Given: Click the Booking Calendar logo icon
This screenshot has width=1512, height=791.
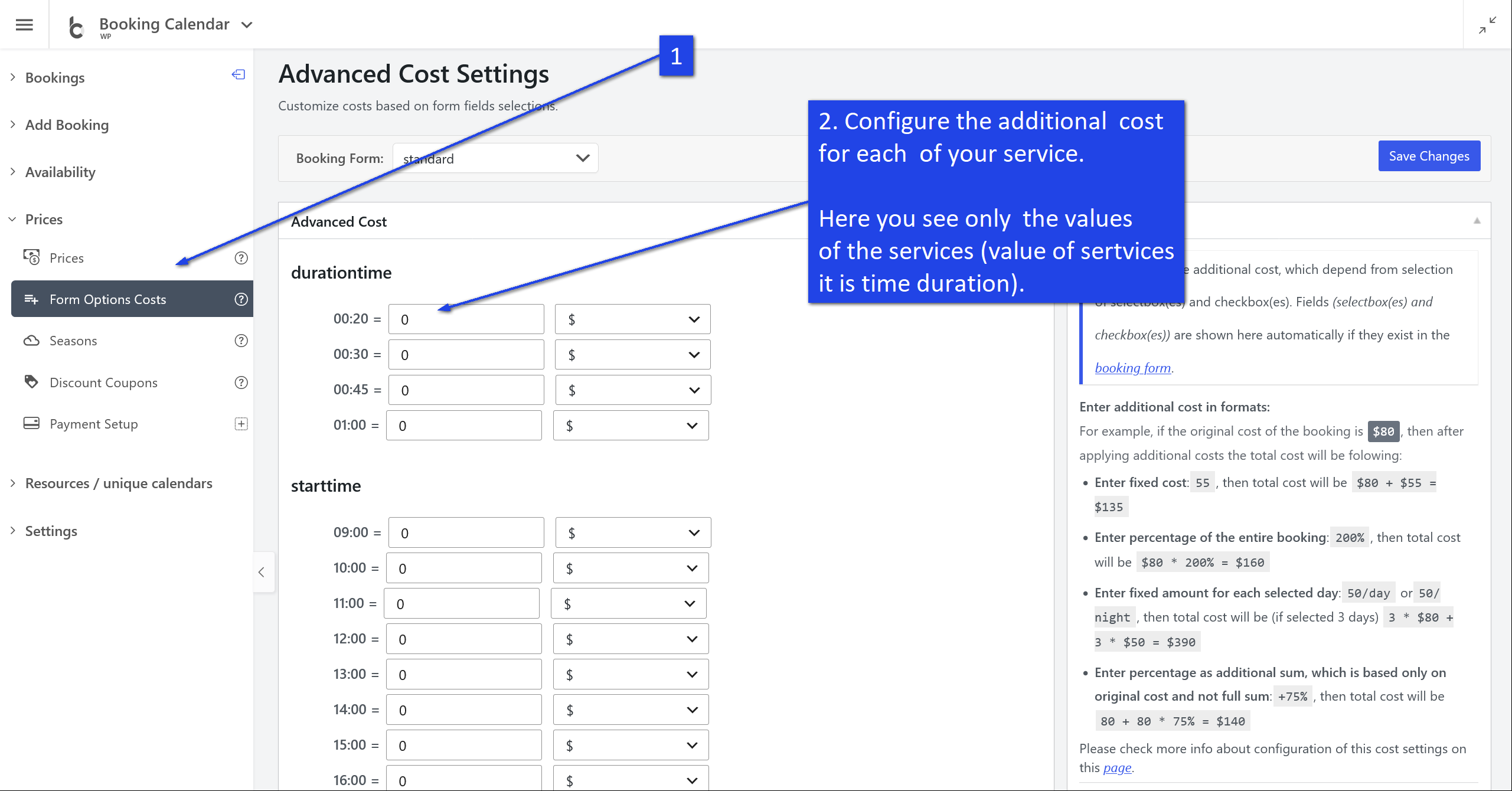Looking at the screenshot, I should pos(77,27).
